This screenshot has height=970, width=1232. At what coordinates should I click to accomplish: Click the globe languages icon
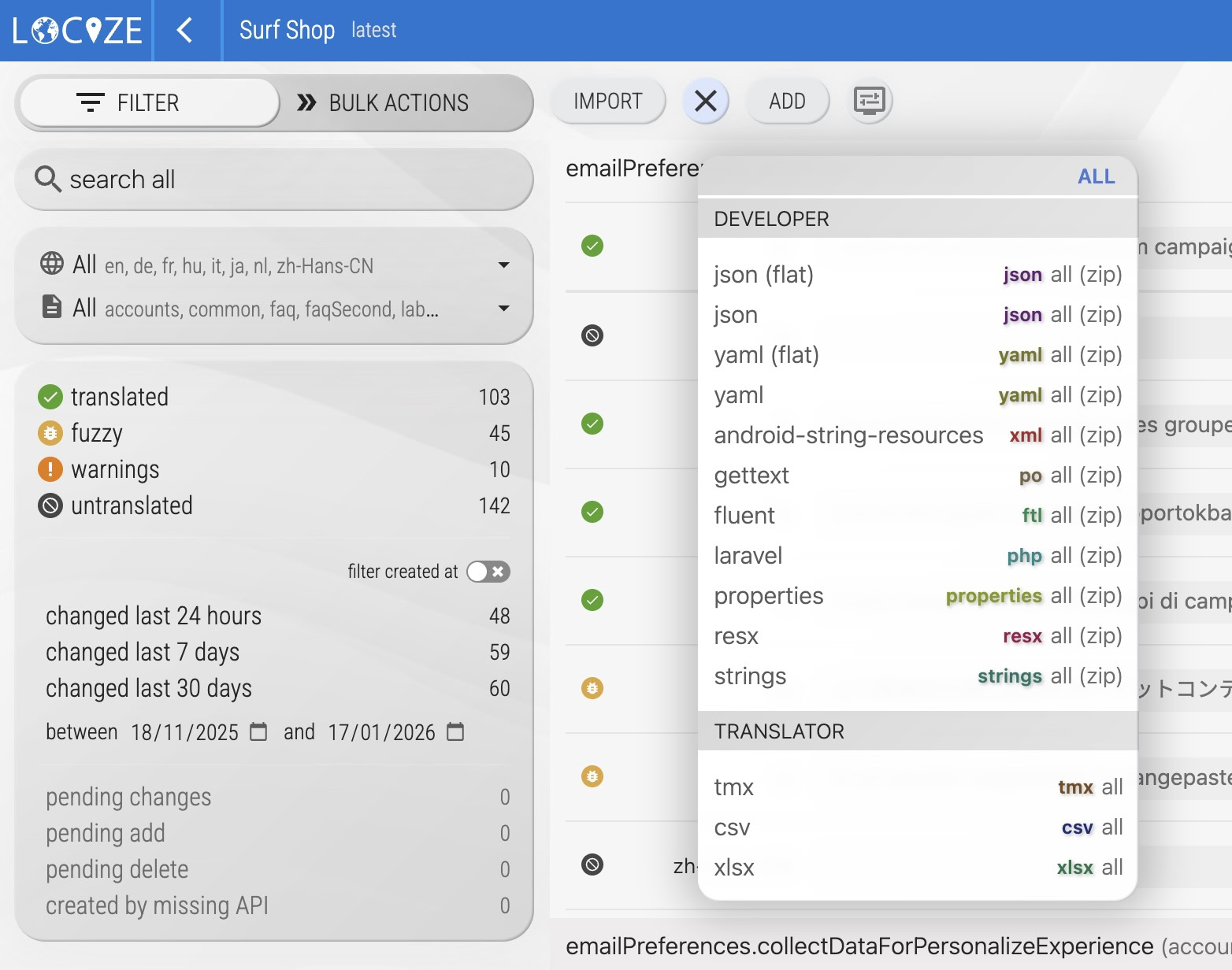coord(52,264)
